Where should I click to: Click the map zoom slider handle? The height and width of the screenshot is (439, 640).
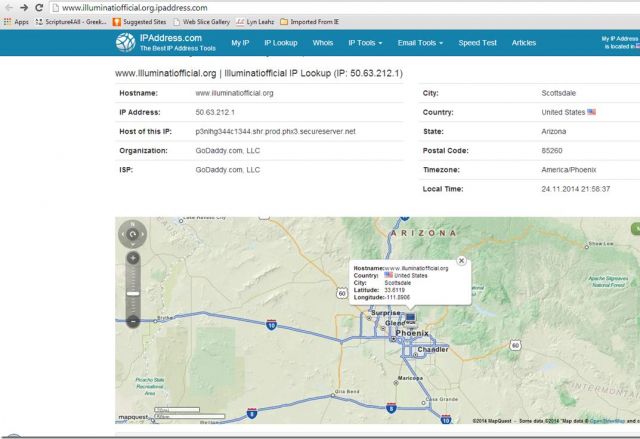pyautogui.click(x=133, y=293)
